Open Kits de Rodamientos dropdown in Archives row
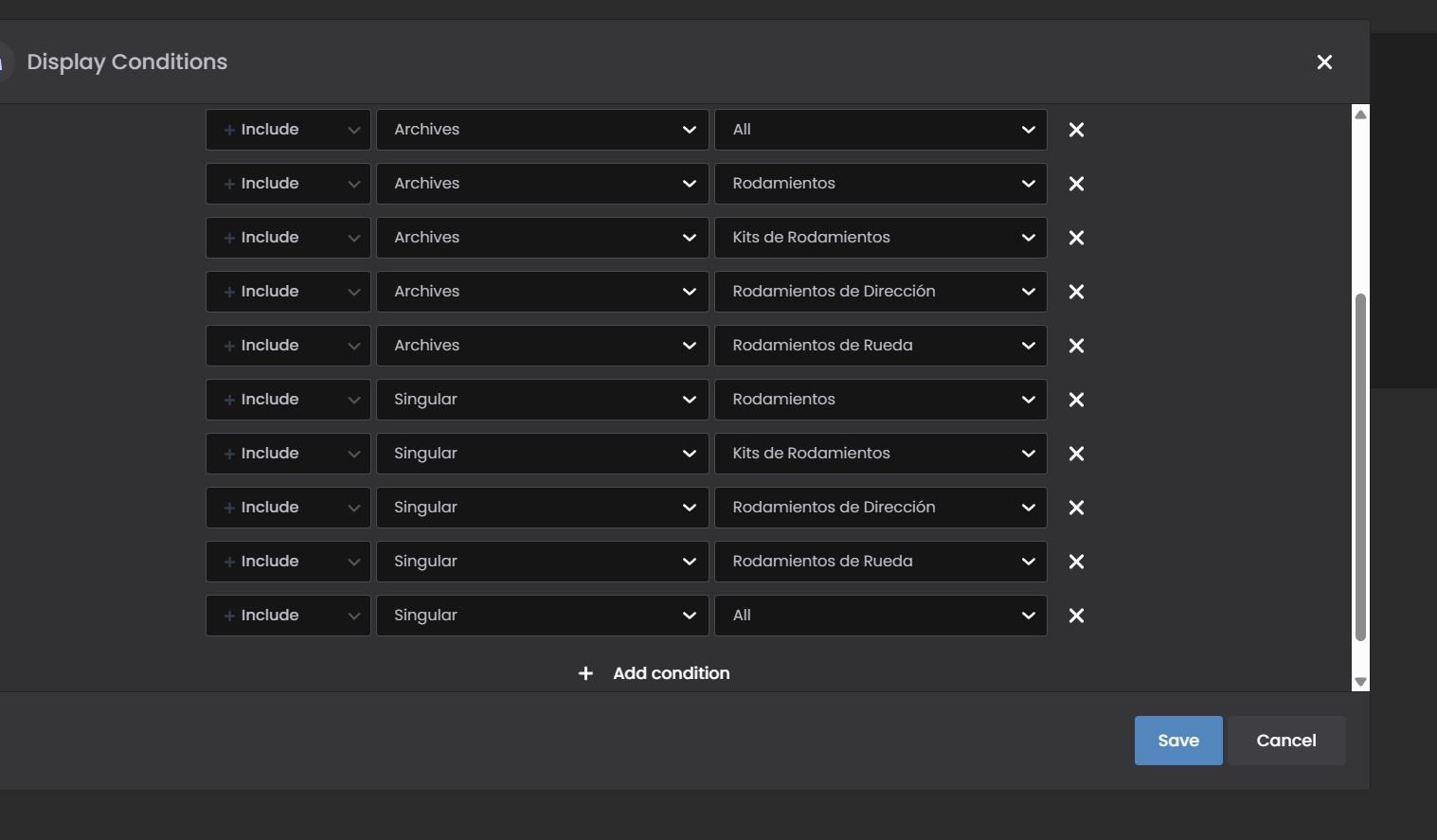 pyautogui.click(x=880, y=238)
